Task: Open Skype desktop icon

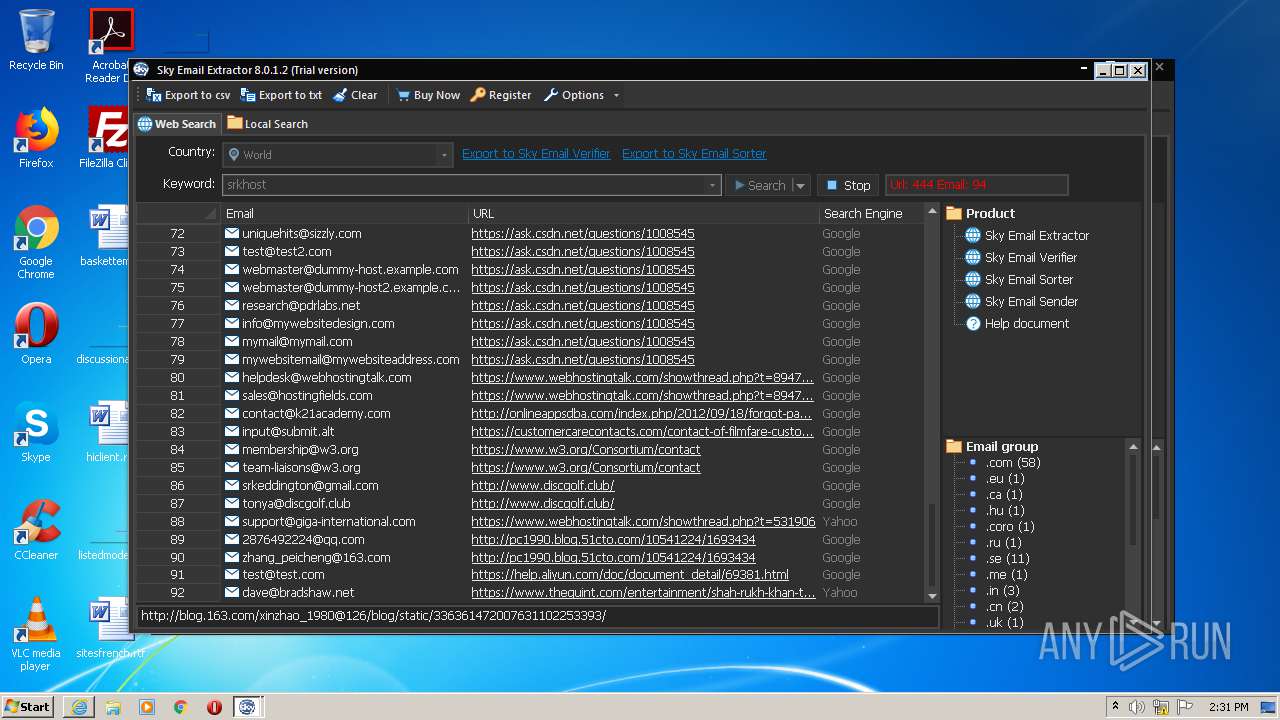Action: (36, 432)
